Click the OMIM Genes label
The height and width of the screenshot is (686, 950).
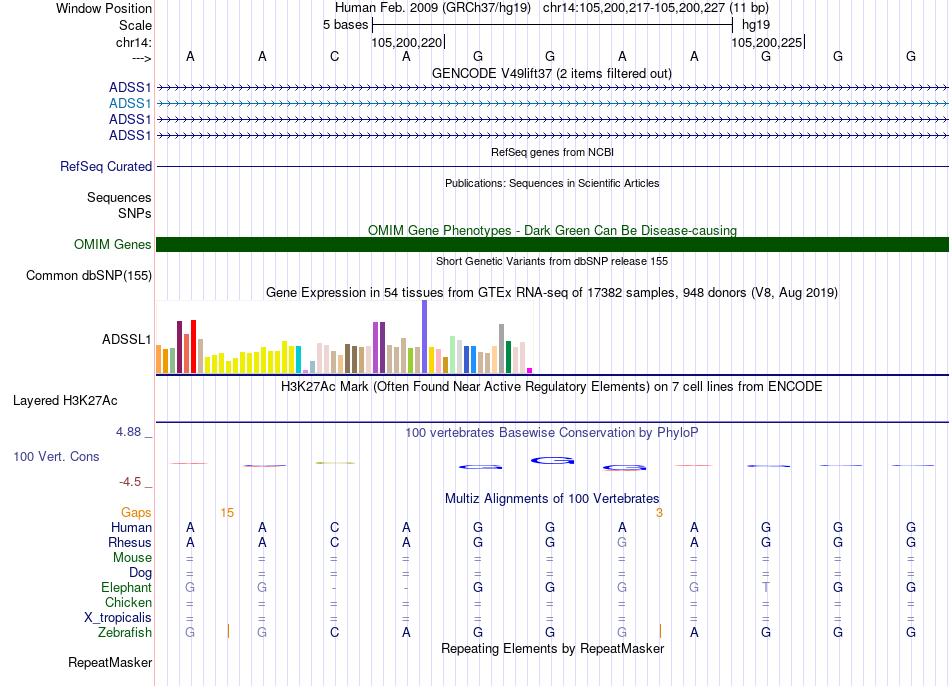(x=113, y=244)
